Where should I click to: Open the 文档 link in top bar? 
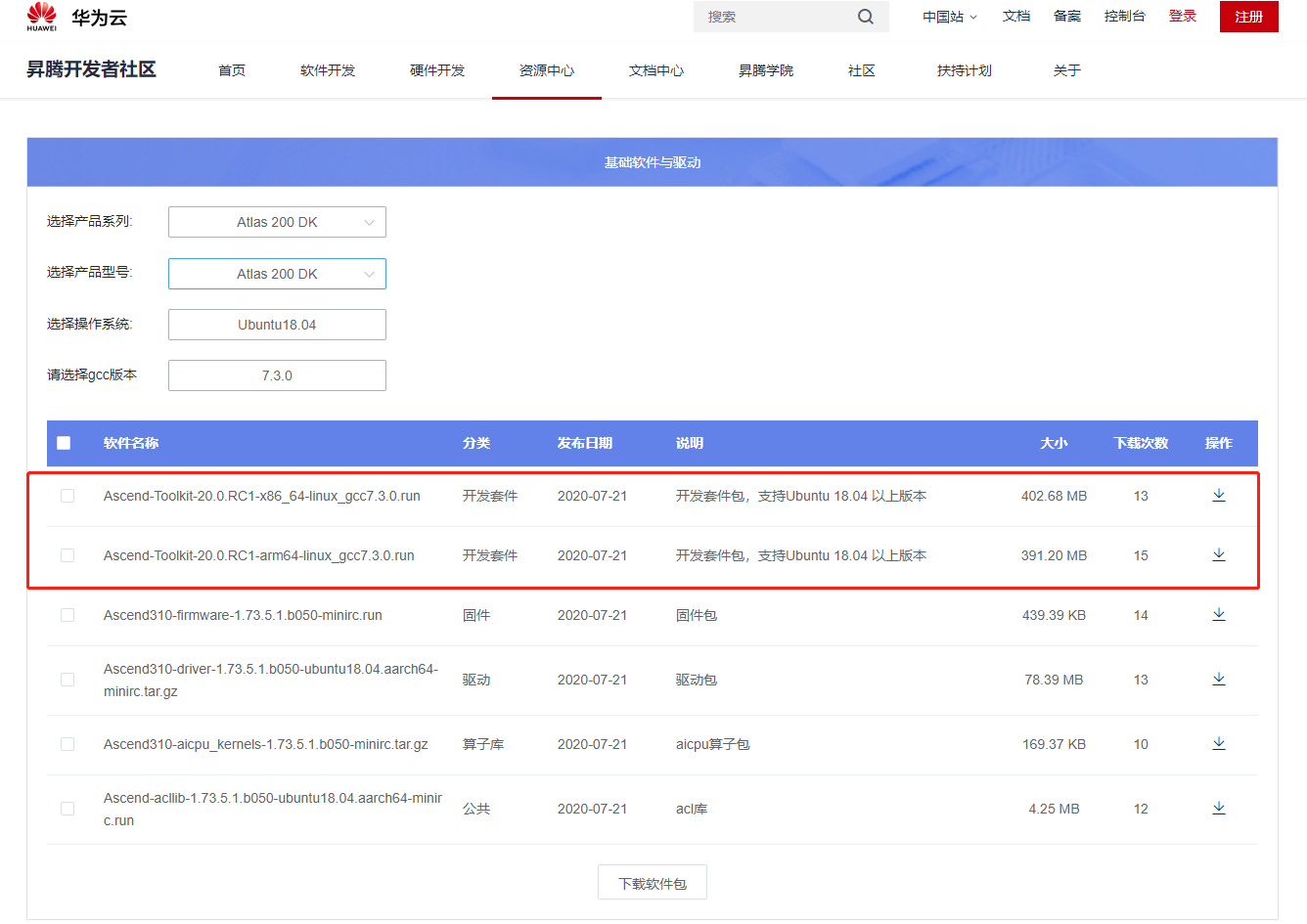coord(1016,16)
